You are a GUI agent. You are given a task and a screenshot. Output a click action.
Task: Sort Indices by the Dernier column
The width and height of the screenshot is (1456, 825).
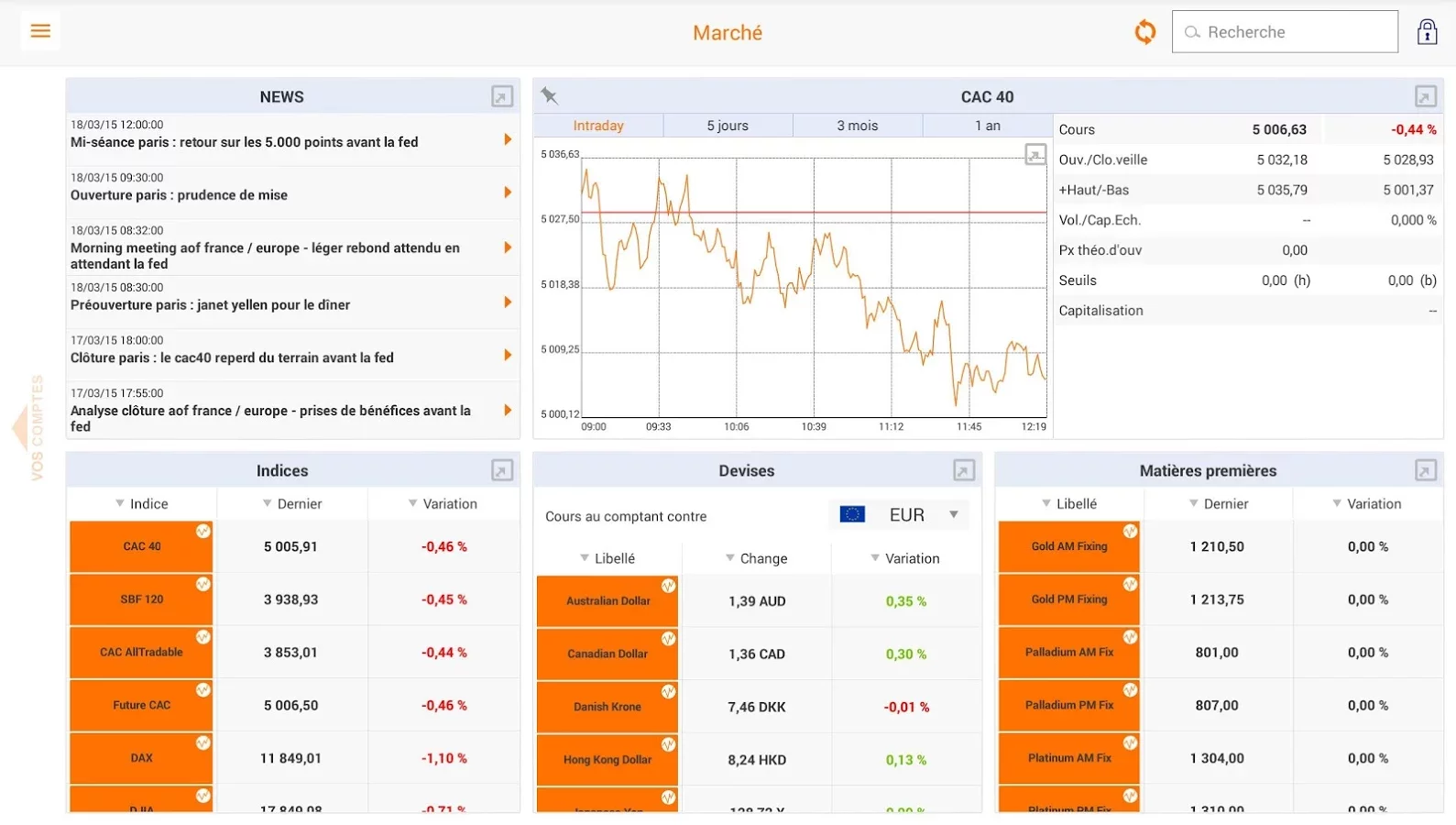(292, 503)
